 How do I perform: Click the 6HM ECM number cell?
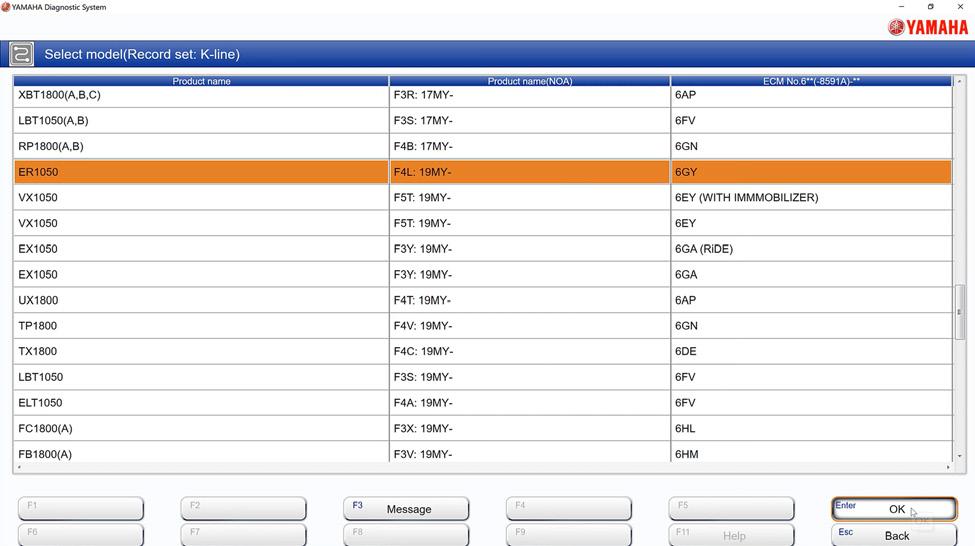click(811, 453)
